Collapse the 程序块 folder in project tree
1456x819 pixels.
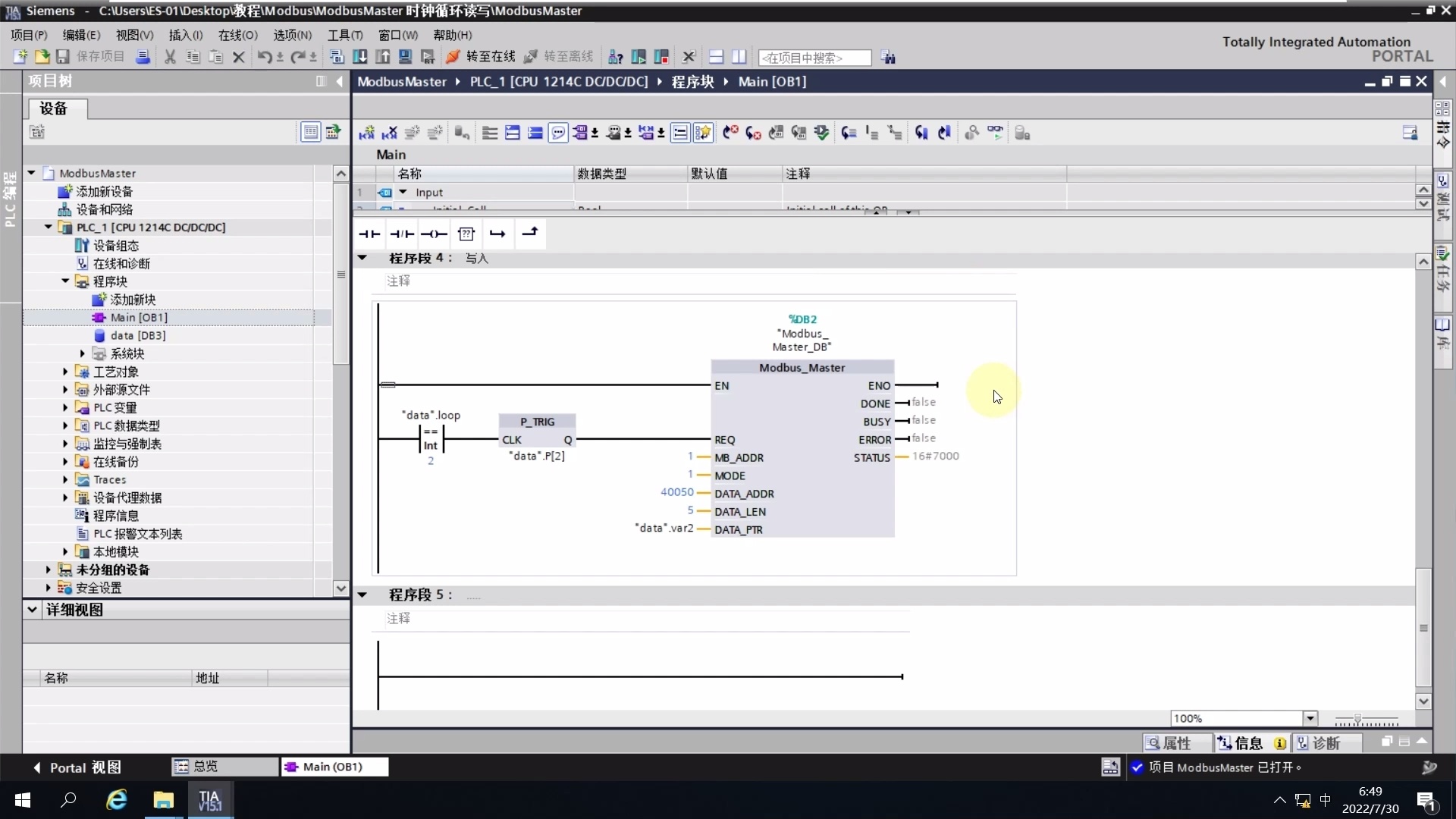(x=65, y=281)
